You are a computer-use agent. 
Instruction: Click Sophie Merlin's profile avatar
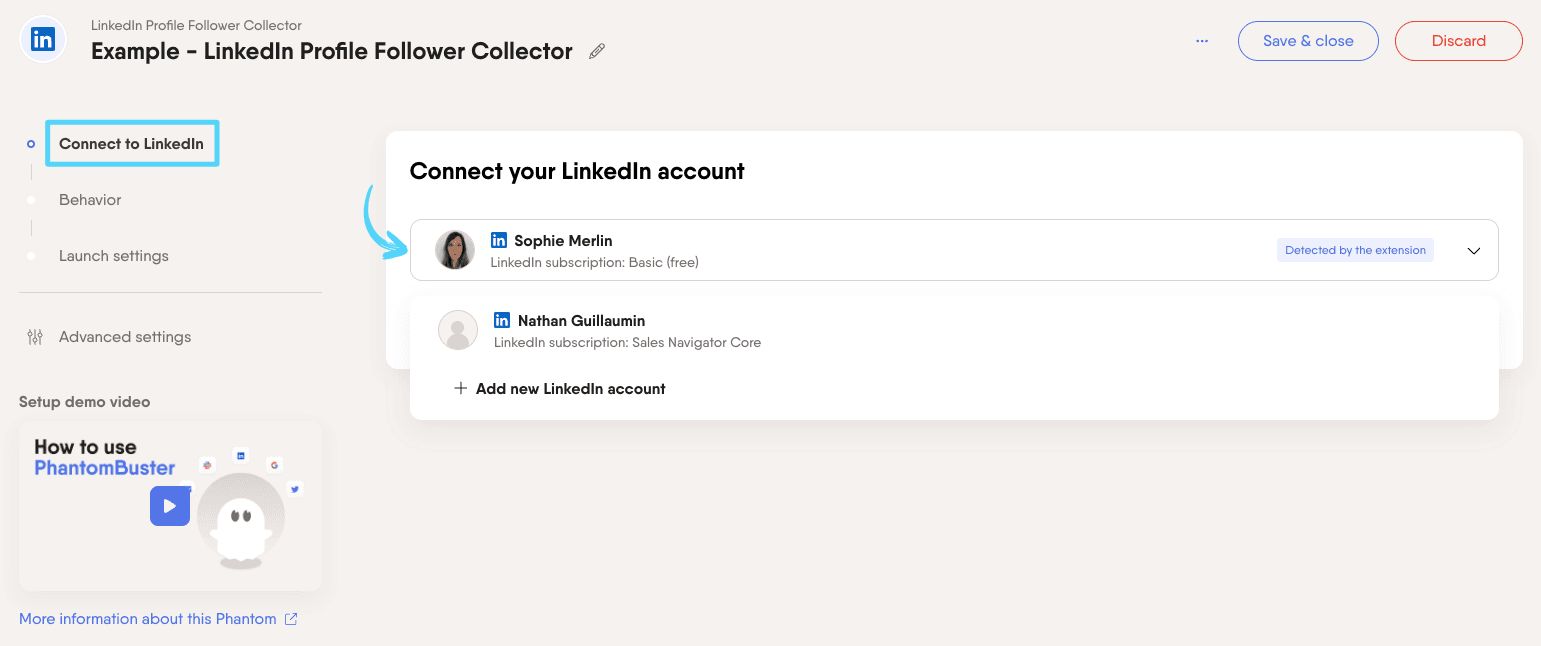click(x=455, y=250)
